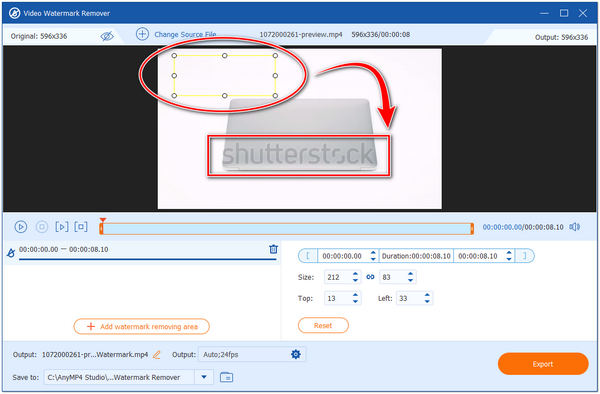Click the bottom-right handle of the yellow selection box
This screenshot has height=394, width=600.
275,95
